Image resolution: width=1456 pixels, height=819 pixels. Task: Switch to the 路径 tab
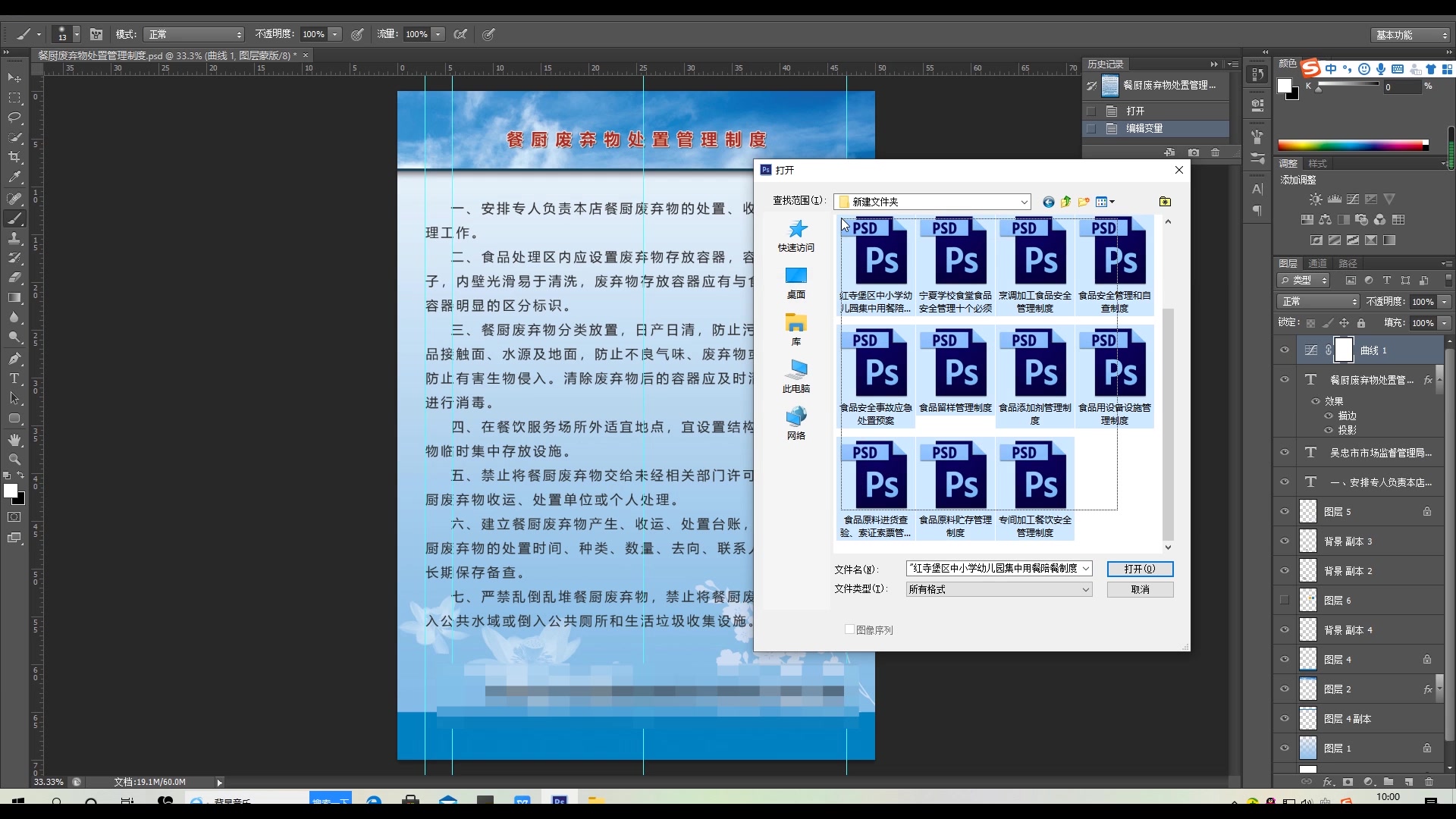[x=1348, y=263]
